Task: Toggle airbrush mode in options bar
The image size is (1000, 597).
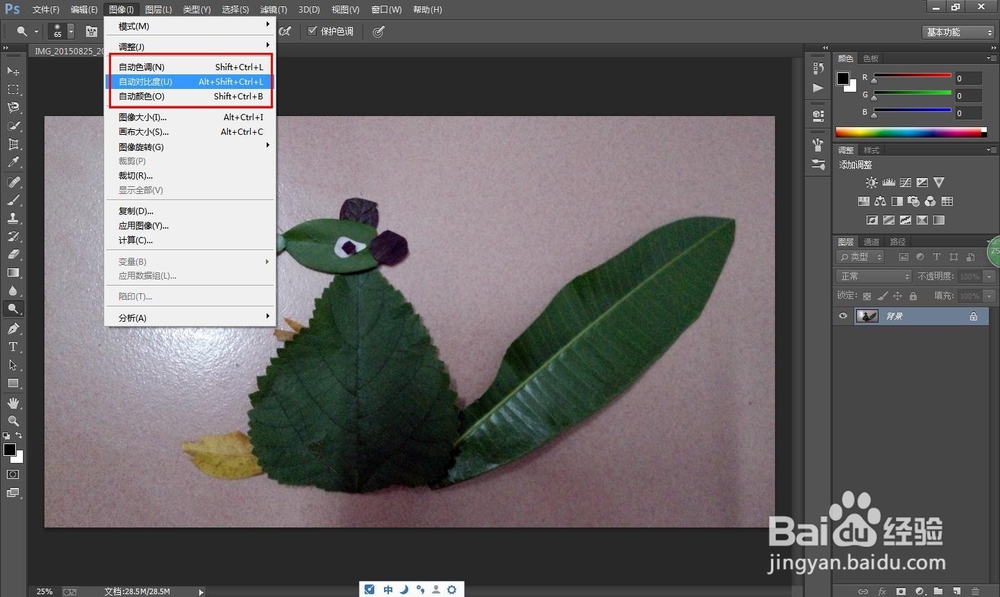Action: pos(284,31)
